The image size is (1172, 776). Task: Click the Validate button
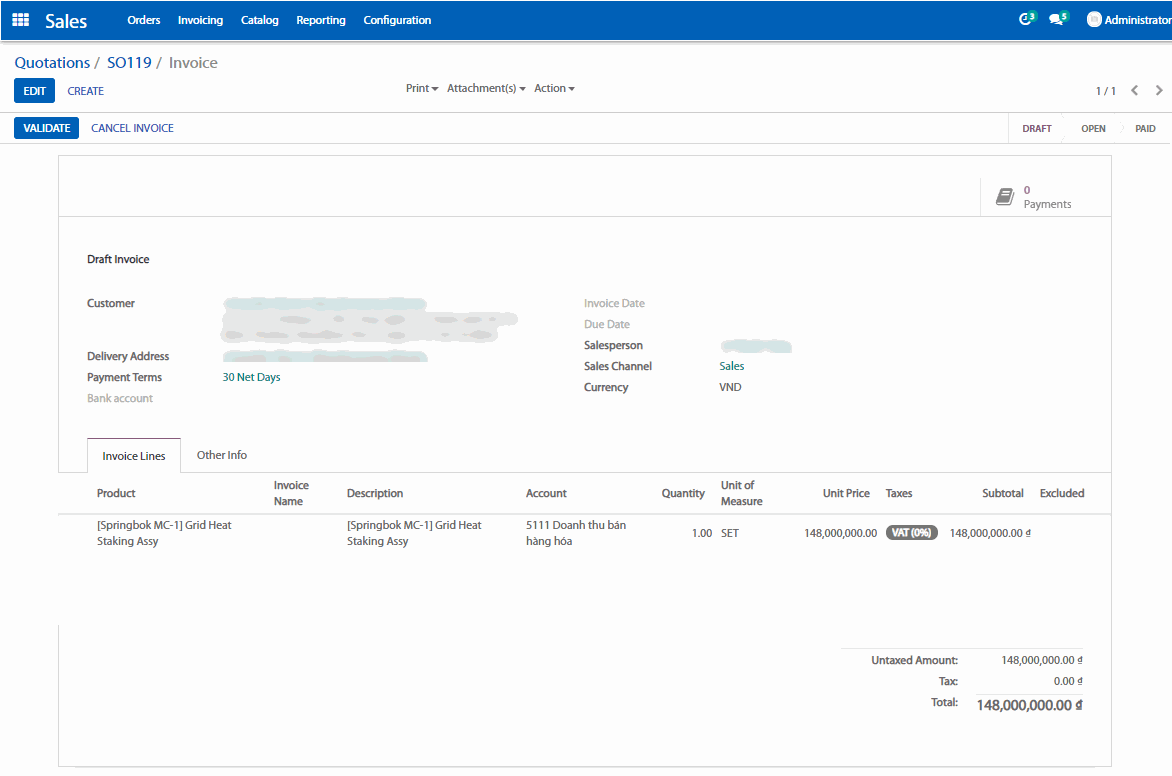(46, 128)
